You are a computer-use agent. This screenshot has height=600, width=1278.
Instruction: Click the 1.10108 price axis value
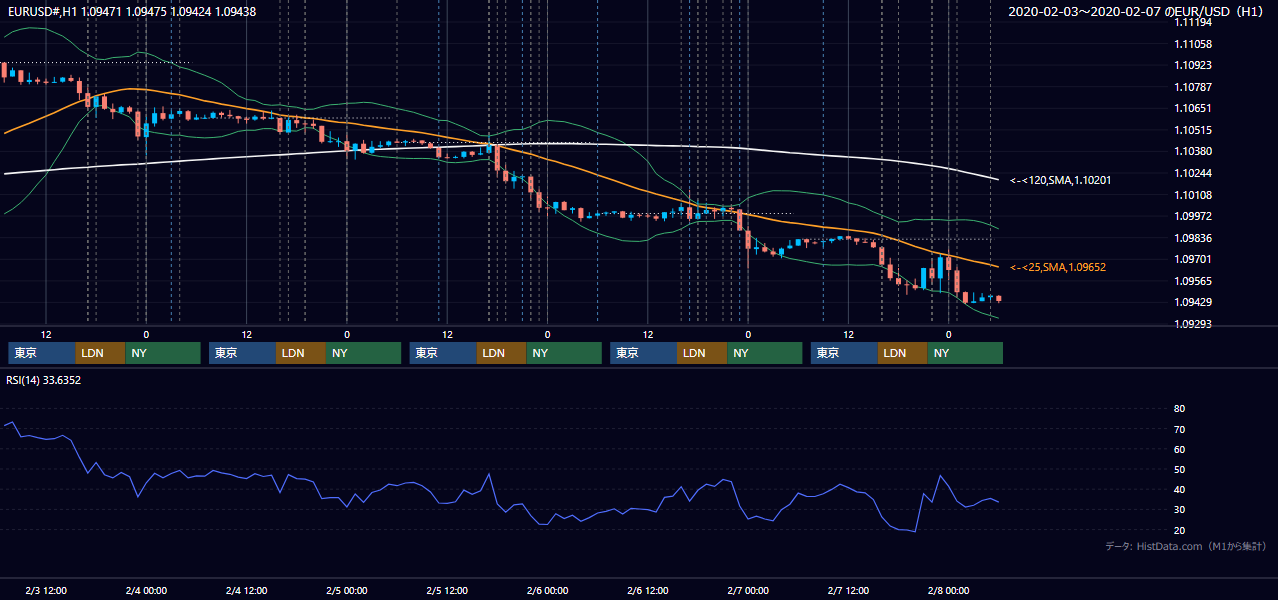[x=1193, y=194]
